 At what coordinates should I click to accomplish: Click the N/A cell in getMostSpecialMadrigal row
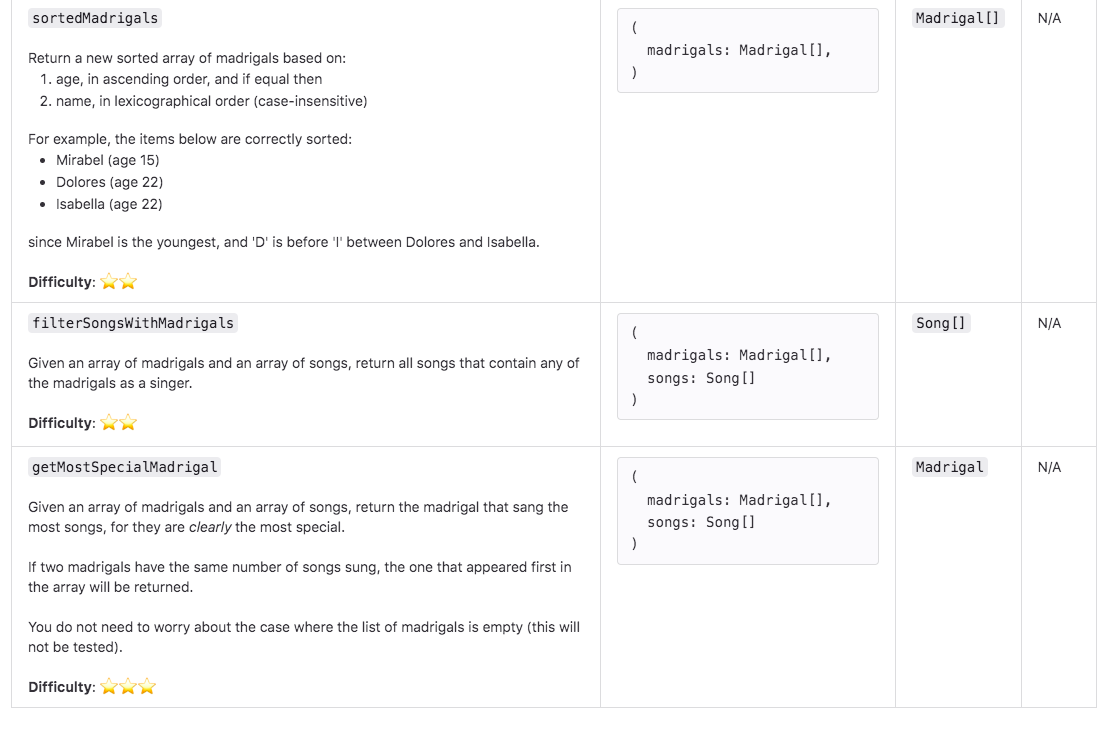coord(1049,467)
